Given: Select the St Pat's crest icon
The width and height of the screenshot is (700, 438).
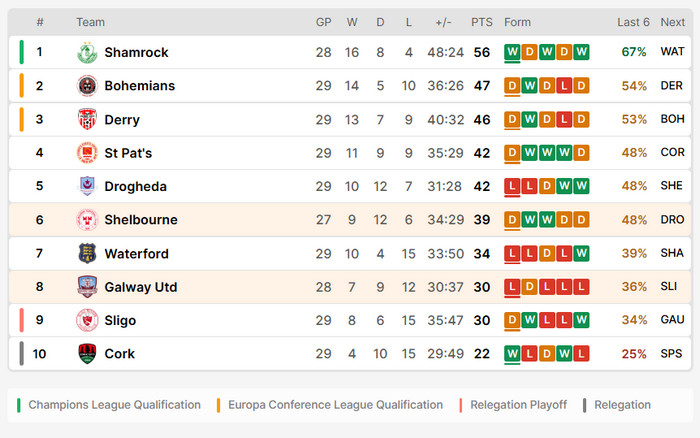Looking at the screenshot, I should 87,153.
